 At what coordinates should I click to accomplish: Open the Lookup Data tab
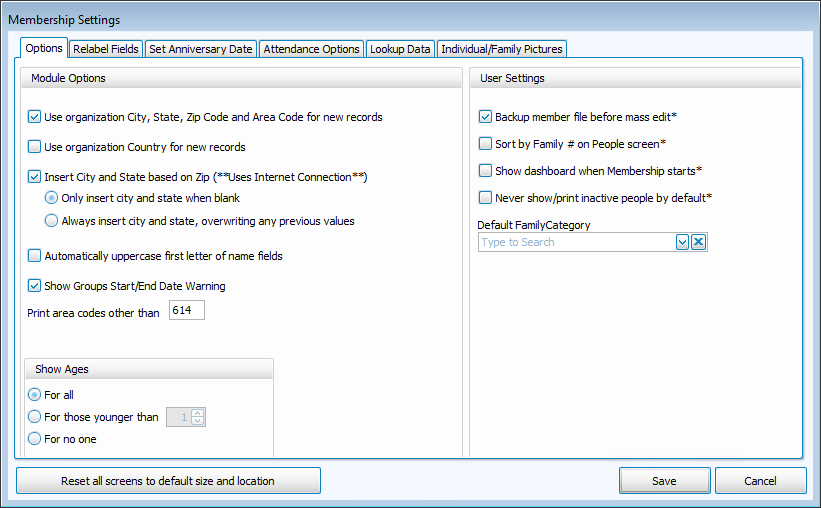click(x=399, y=49)
